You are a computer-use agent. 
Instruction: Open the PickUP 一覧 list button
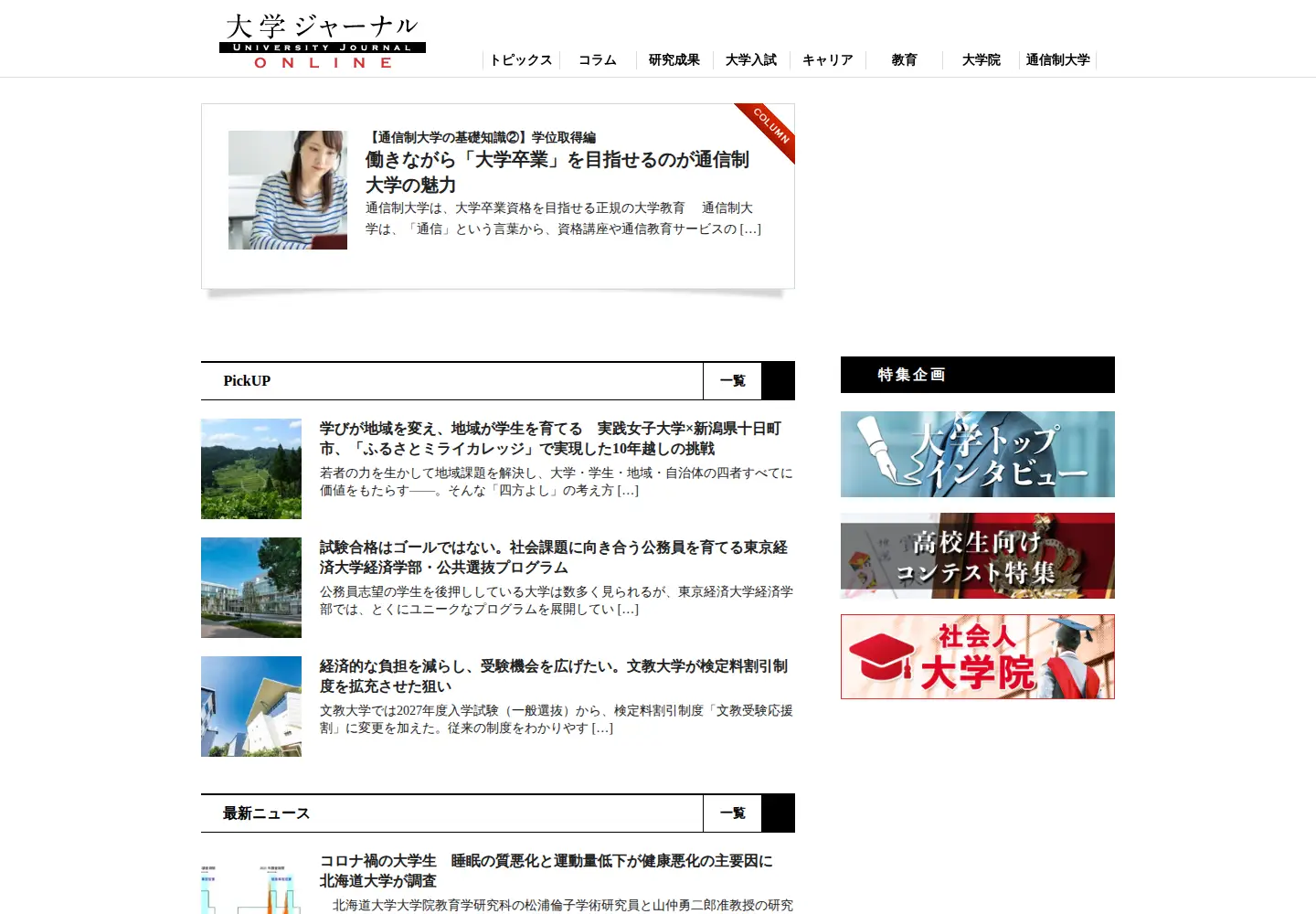[733, 381]
